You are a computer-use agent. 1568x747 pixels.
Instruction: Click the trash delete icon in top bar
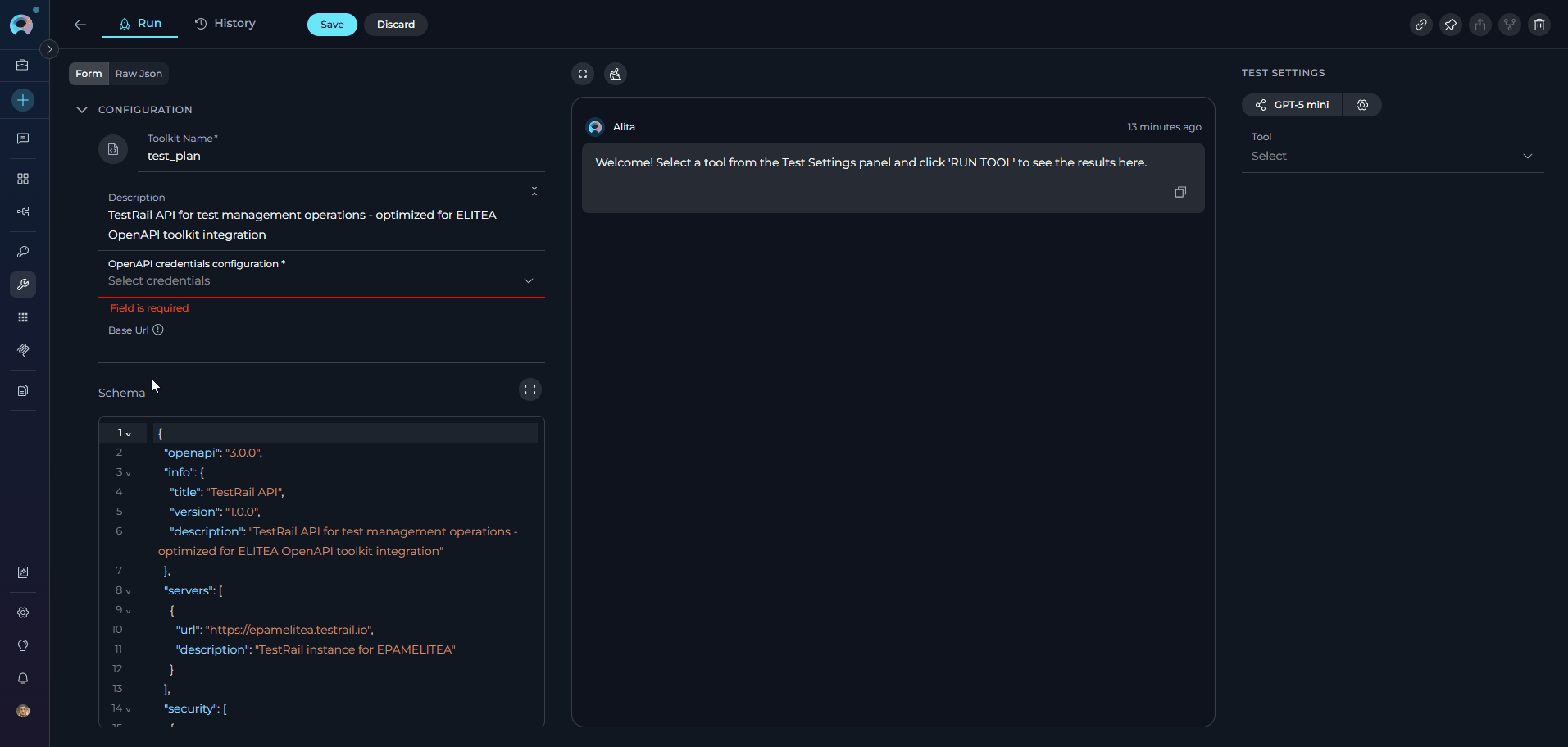pos(1538,25)
